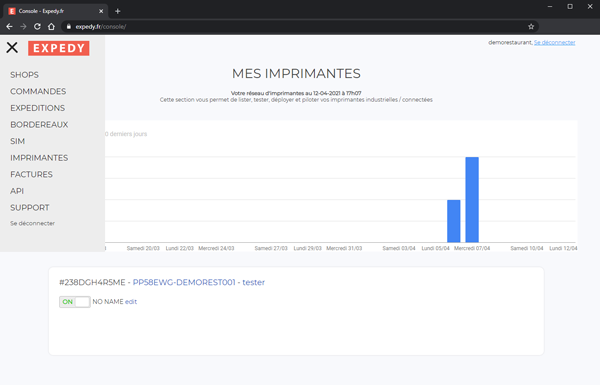
Task: Select the Console - Expedy.fr tab
Action: [x=55, y=11]
